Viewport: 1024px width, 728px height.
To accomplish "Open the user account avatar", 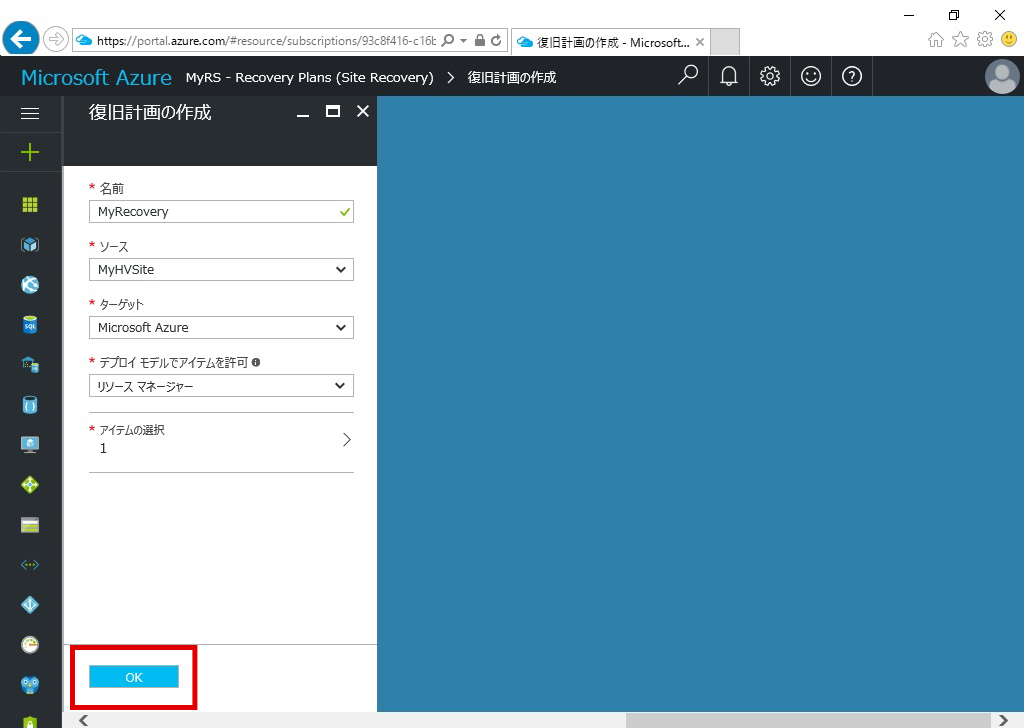I will (x=1002, y=76).
